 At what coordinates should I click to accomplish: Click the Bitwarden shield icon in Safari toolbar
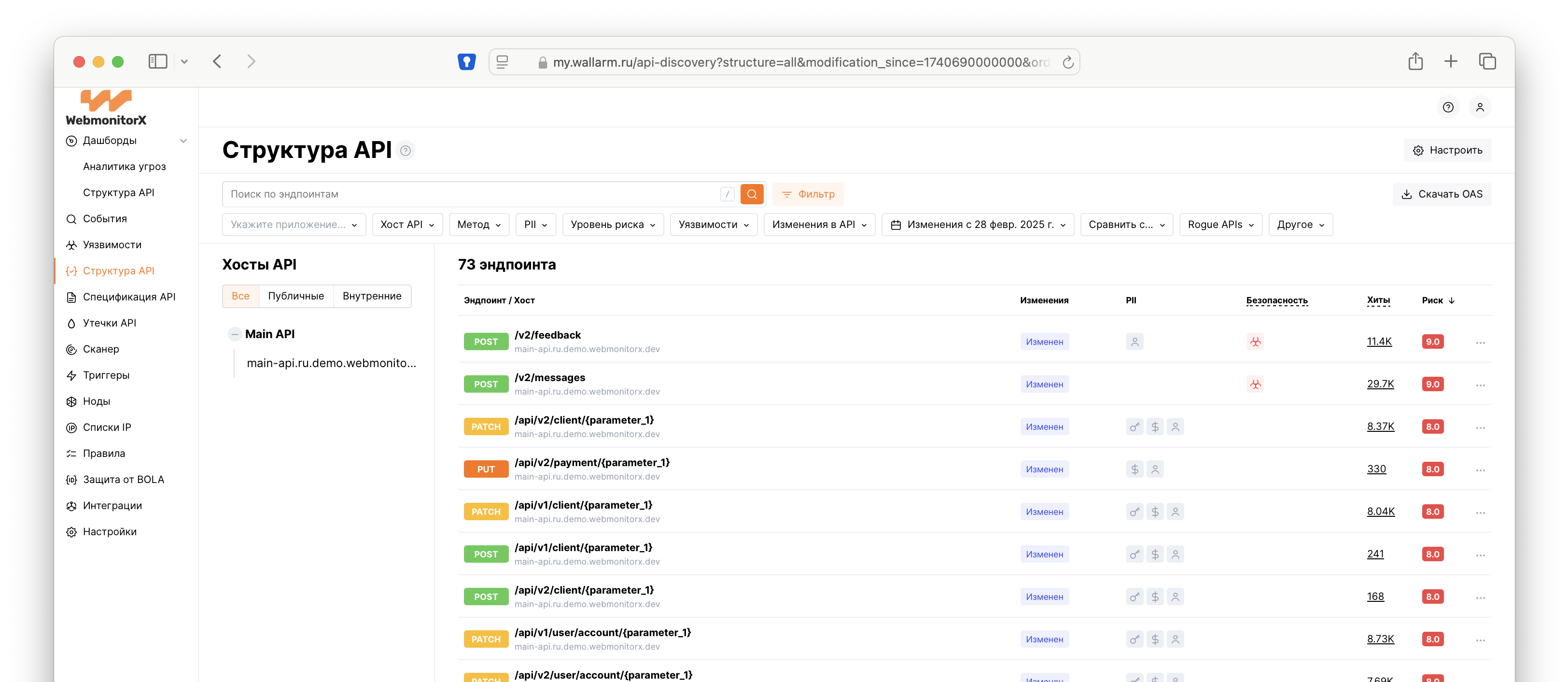click(466, 62)
